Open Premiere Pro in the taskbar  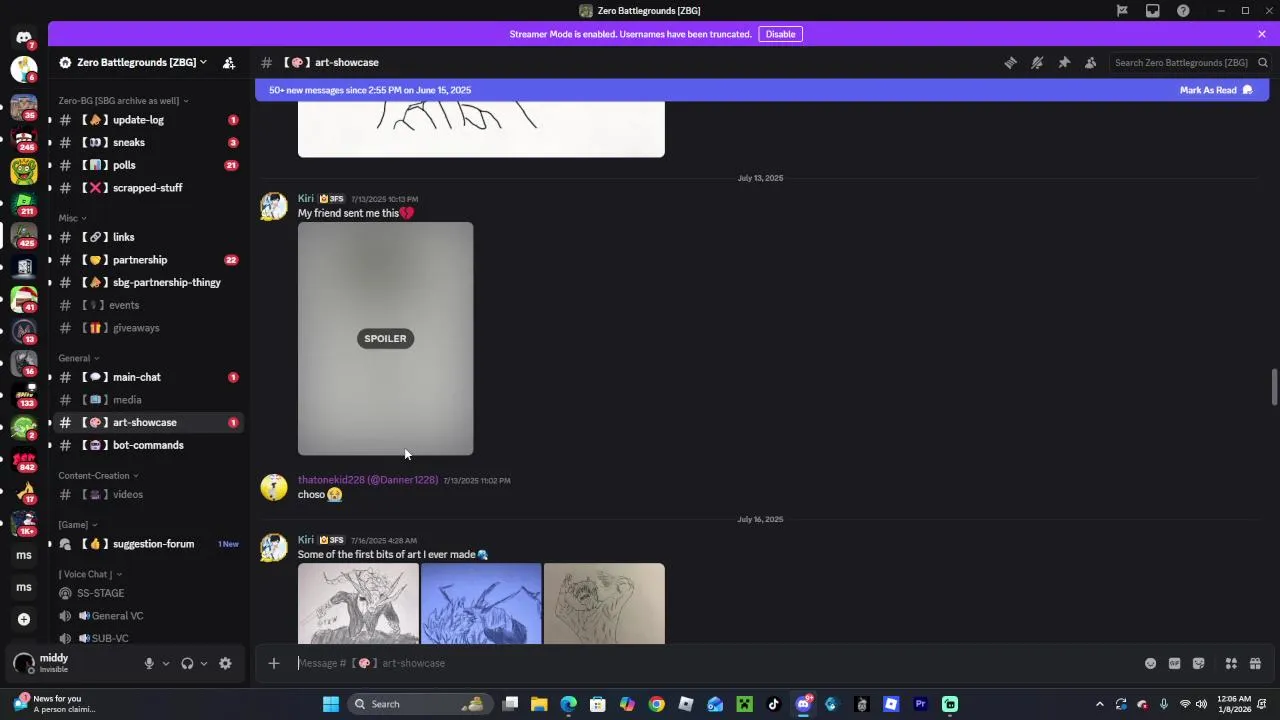click(x=921, y=704)
